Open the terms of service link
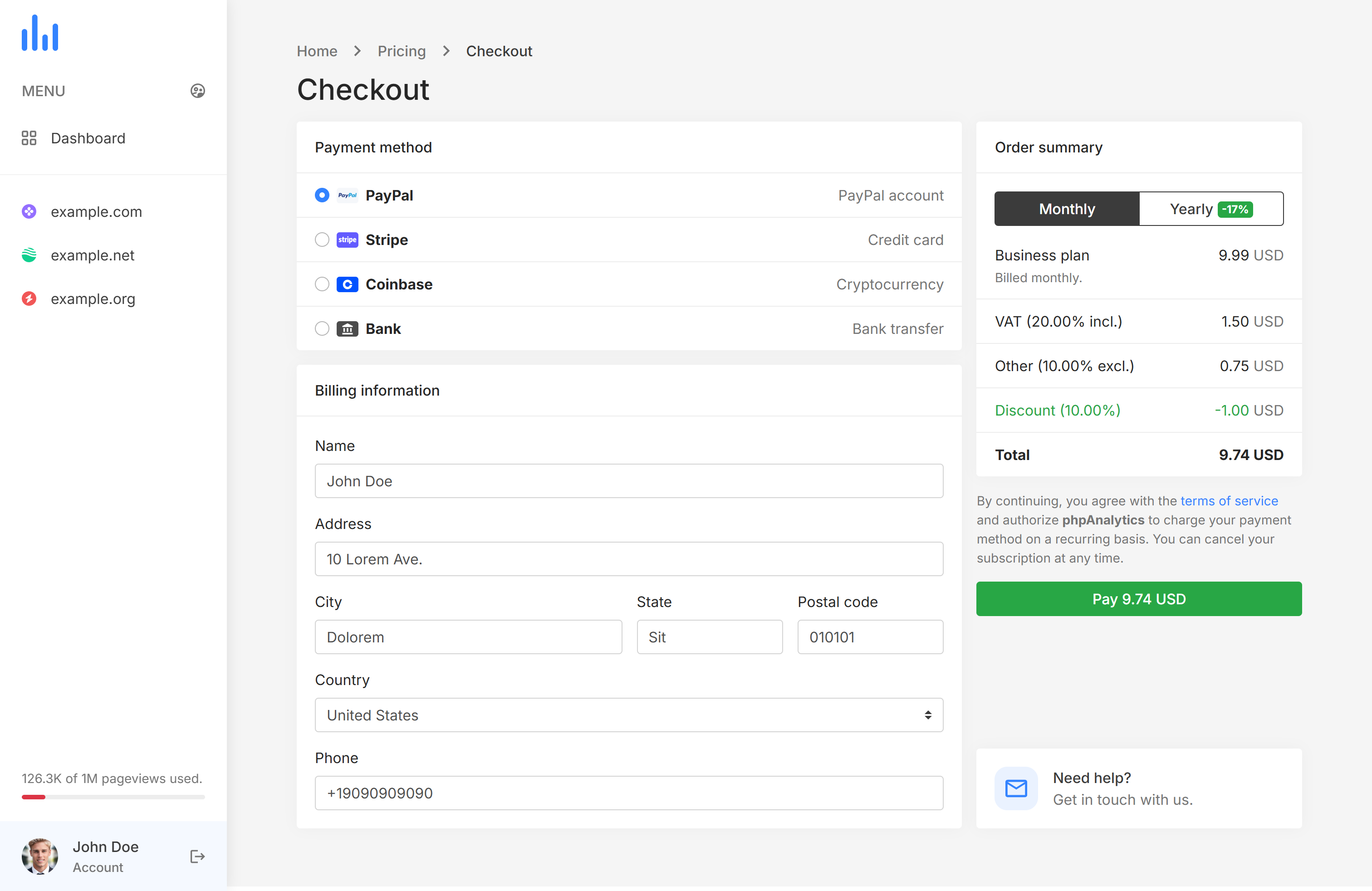The image size is (1372, 891). coord(1229,501)
